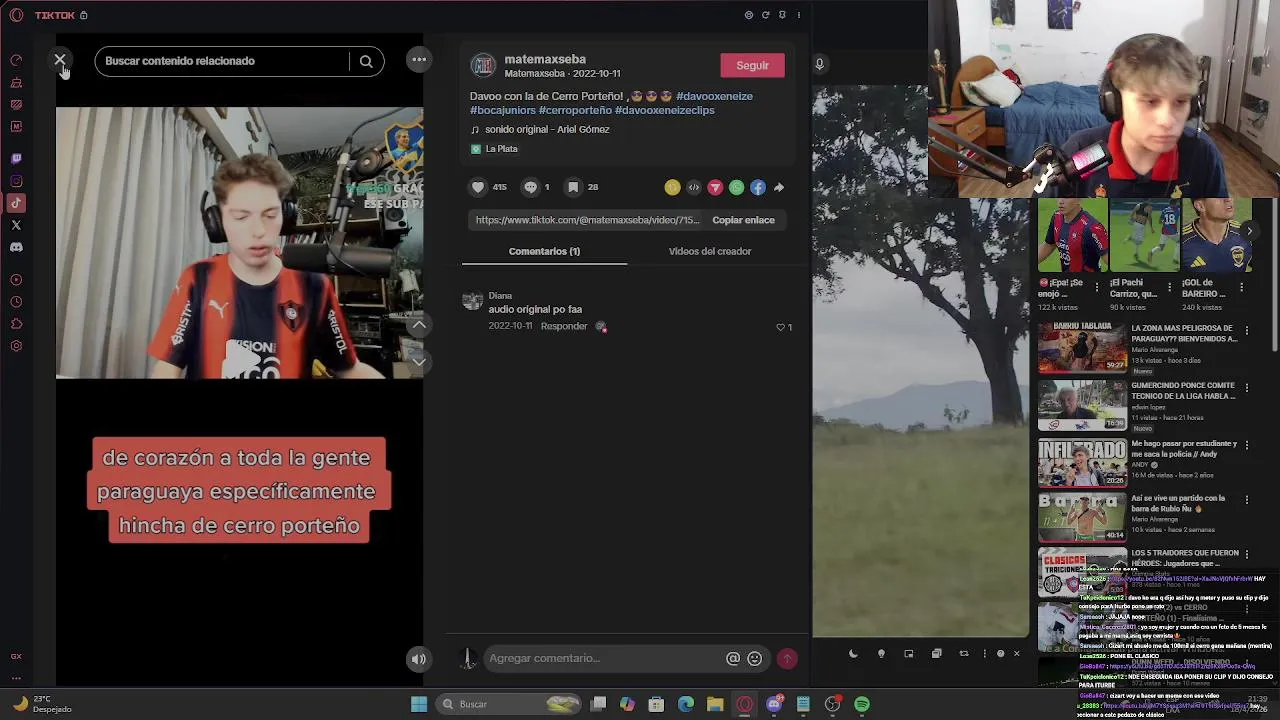This screenshot has height=720, width=1280.
Task: Go to next video with down chevron
Action: click(x=419, y=360)
